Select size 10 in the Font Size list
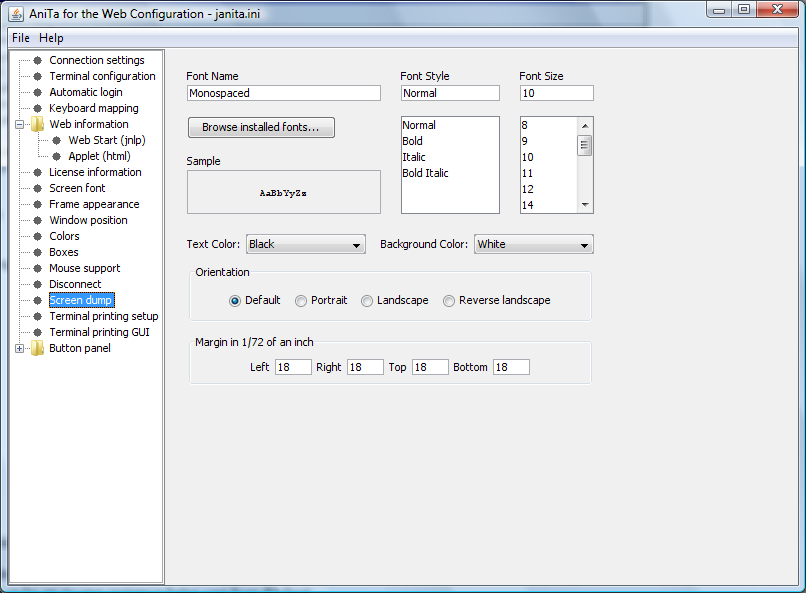 (527, 157)
